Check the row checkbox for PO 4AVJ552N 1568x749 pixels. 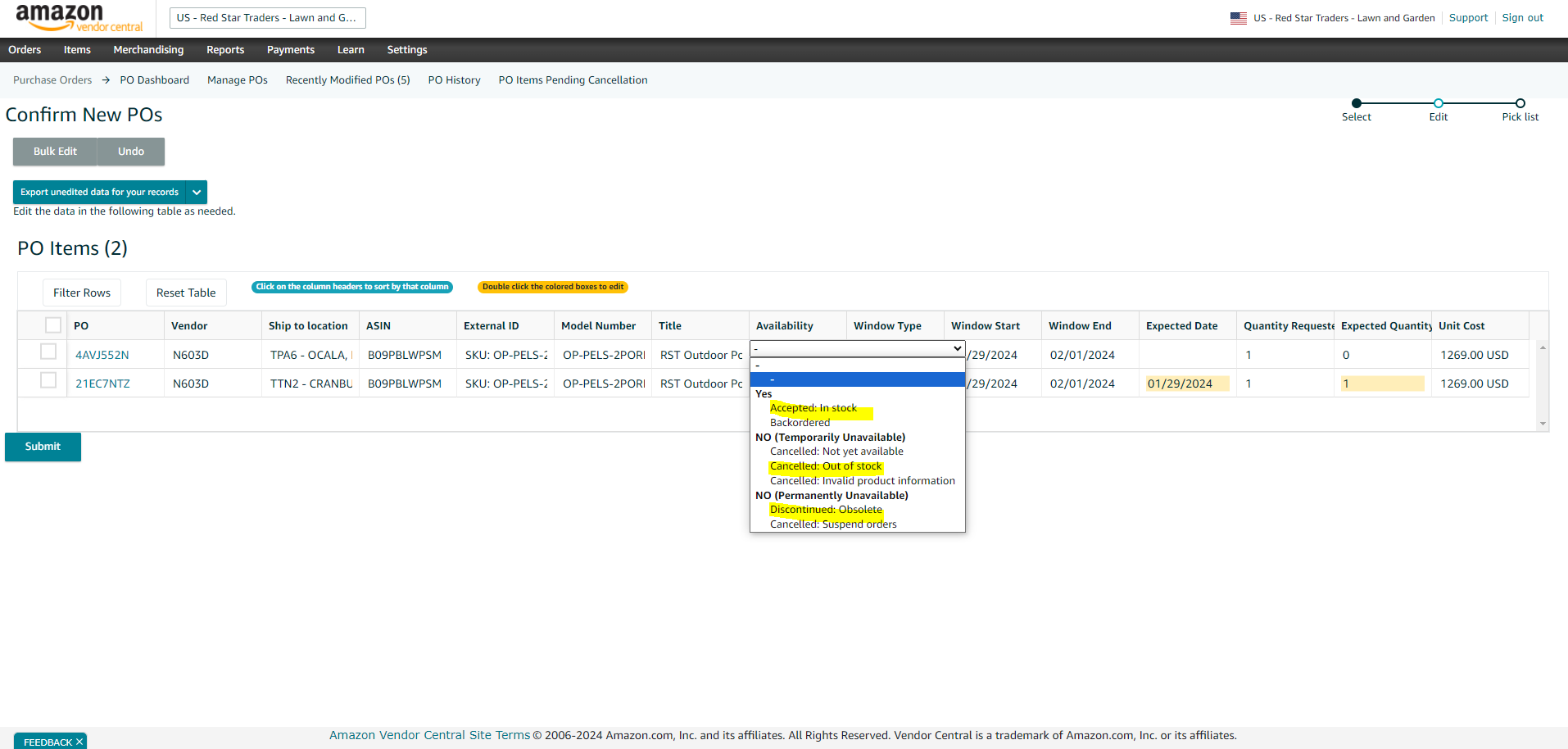tap(48, 352)
